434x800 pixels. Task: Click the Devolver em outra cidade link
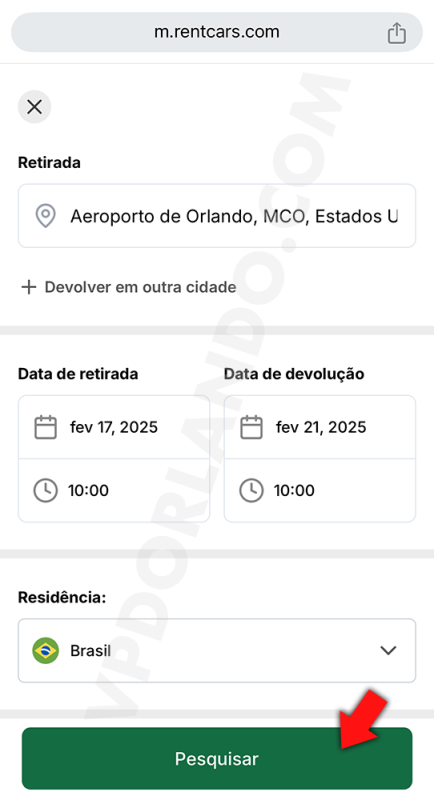tap(140, 287)
